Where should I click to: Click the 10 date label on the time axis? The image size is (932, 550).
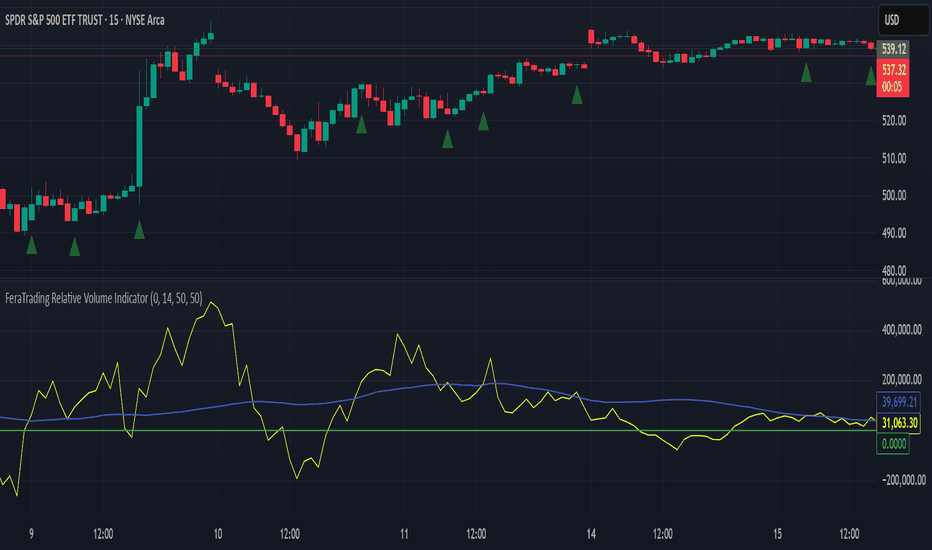pos(218,534)
